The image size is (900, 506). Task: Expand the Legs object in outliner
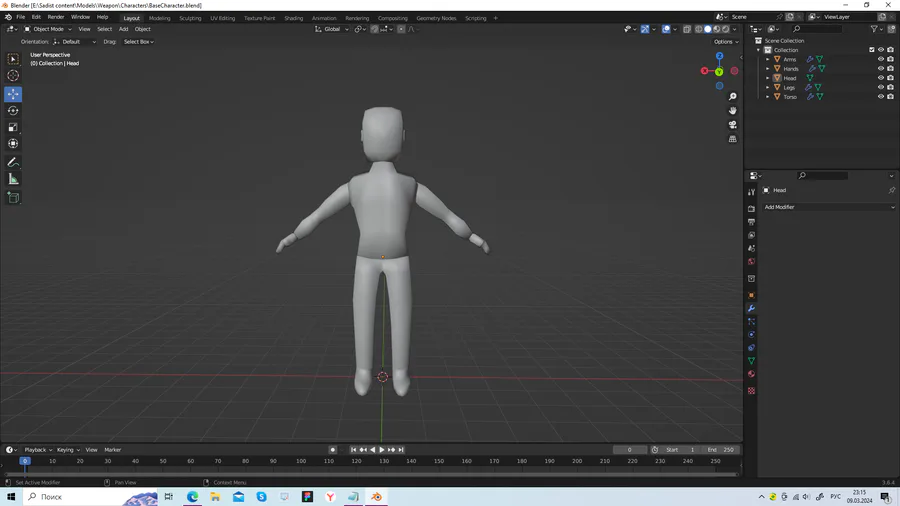pos(768,88)
